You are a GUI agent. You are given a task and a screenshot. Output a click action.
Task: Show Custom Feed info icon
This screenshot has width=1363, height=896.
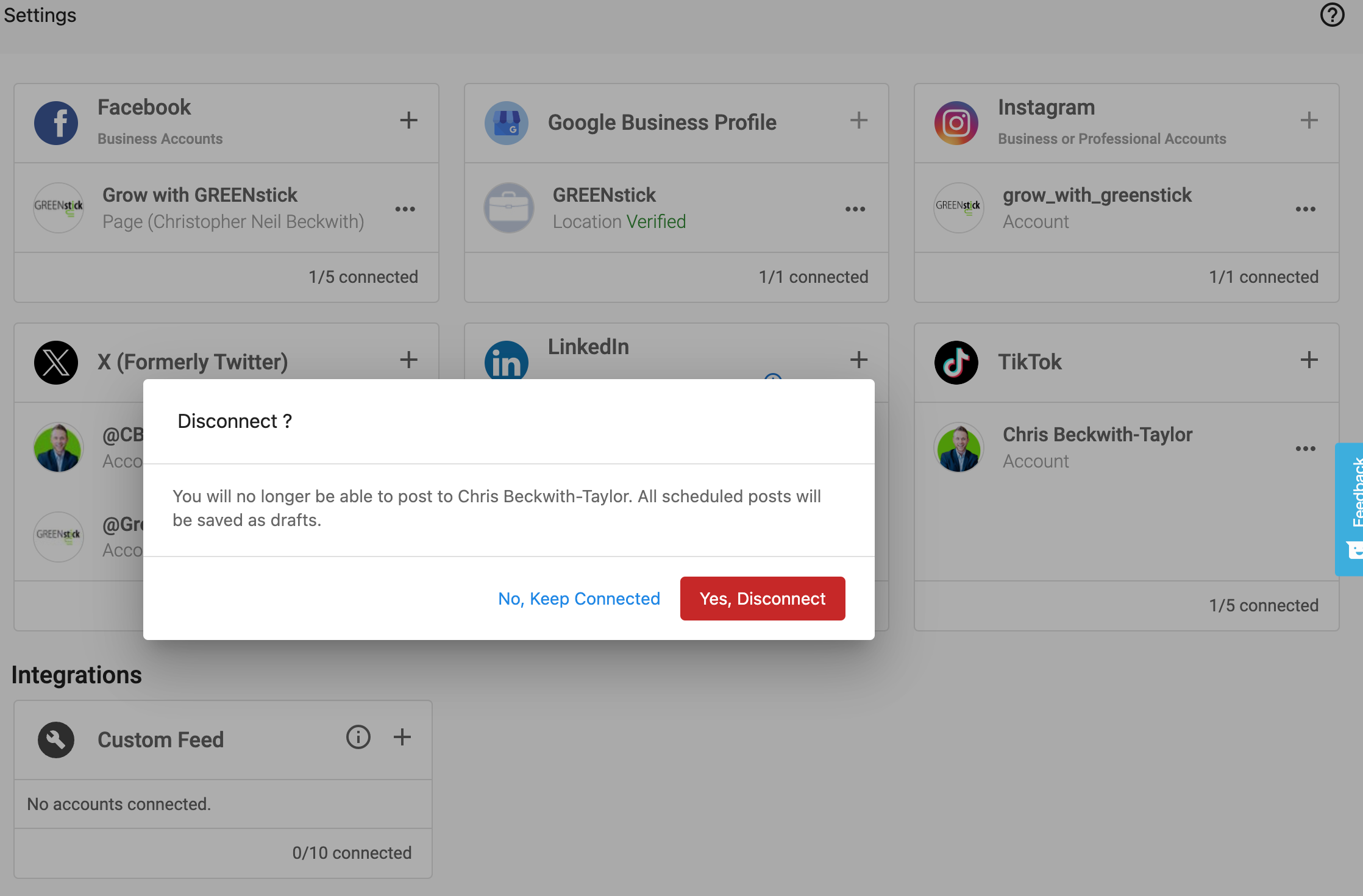pyautogui.click(x=358, y=737)
